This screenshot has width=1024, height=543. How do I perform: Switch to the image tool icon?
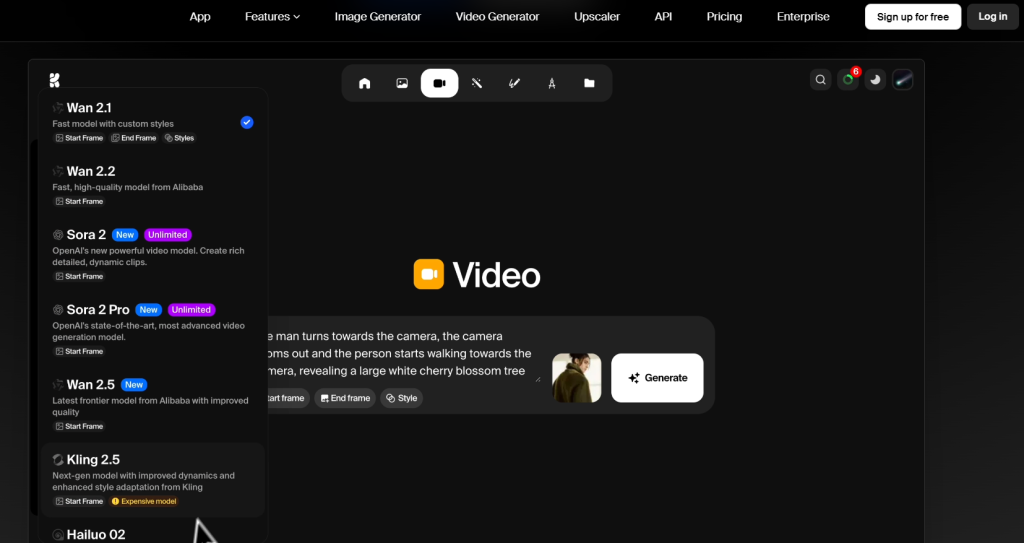tap(402, 83)
